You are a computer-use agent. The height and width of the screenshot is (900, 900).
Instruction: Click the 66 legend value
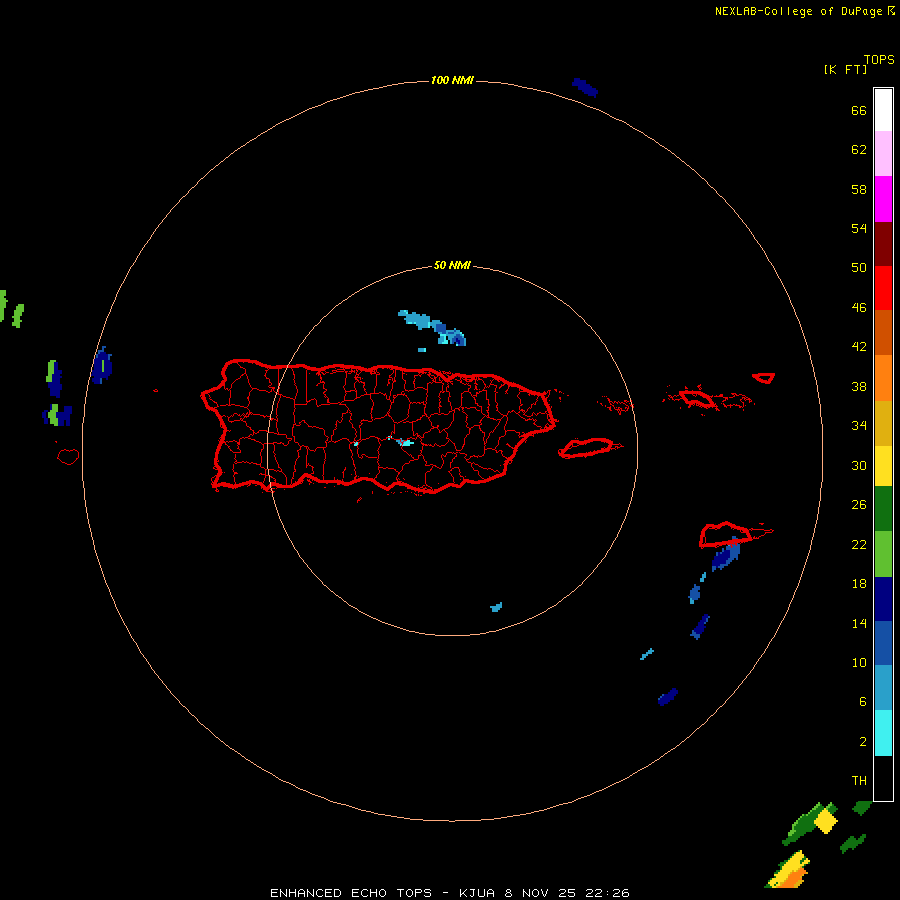pos(859,110)
